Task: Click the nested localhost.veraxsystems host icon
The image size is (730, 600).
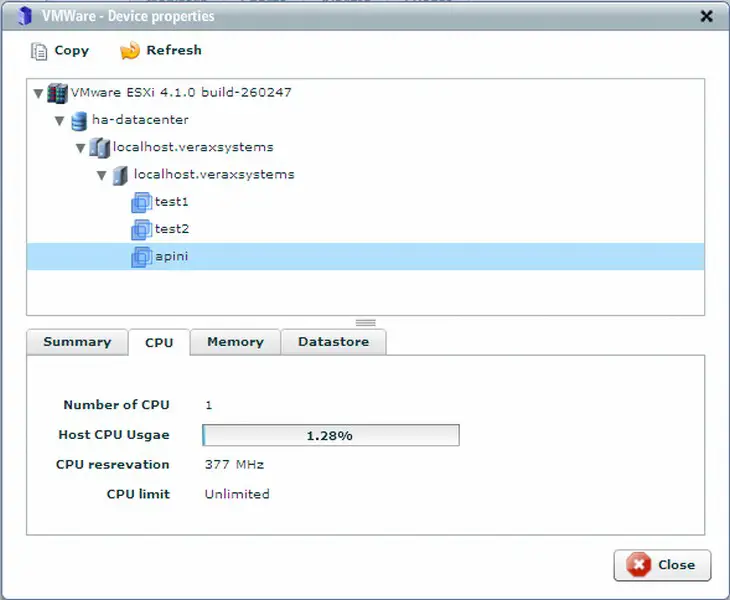Action: pos(120,175)
